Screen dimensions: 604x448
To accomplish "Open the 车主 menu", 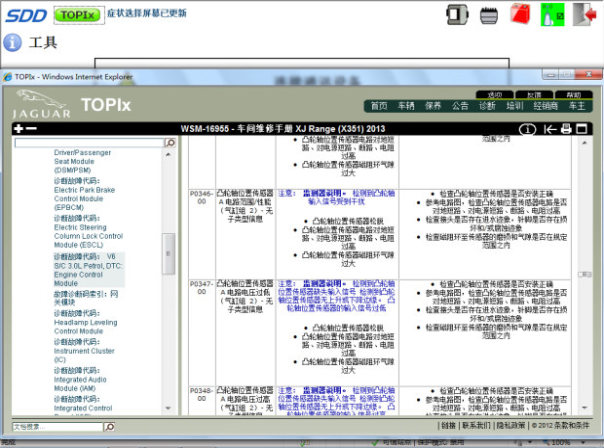I will pos(577,106).
